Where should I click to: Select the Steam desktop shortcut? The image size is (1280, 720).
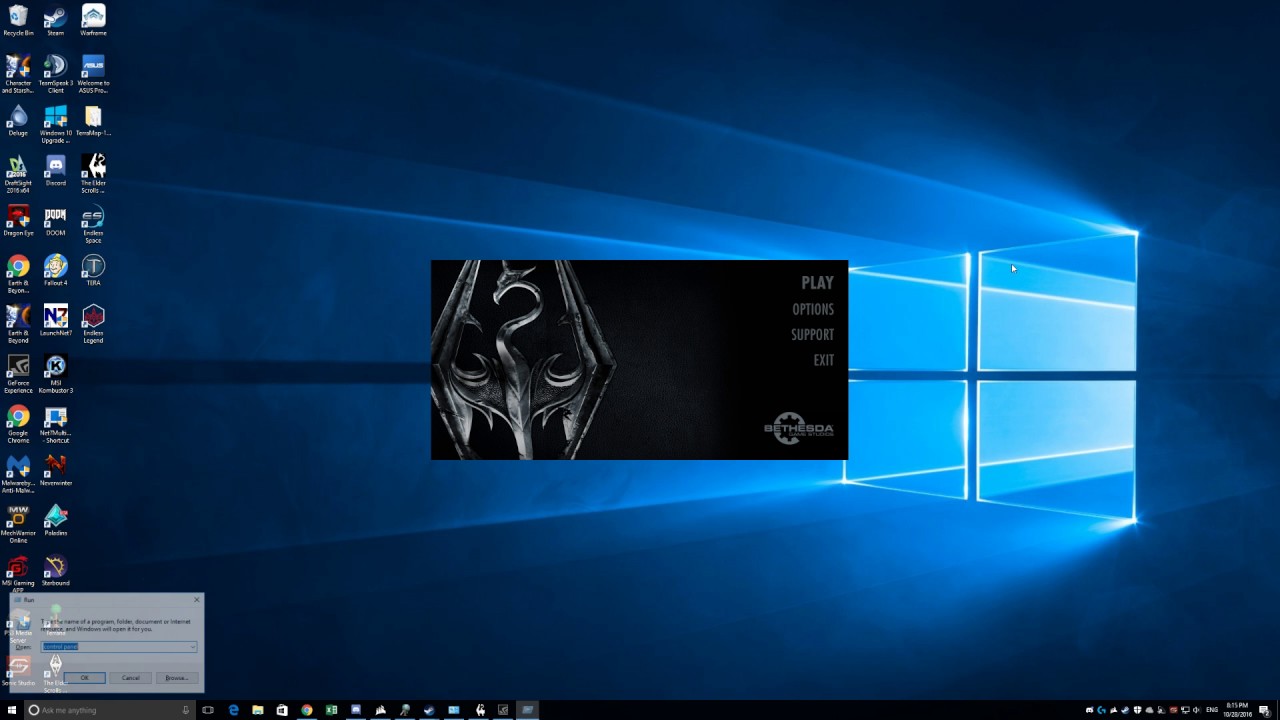tap(55, 20)
